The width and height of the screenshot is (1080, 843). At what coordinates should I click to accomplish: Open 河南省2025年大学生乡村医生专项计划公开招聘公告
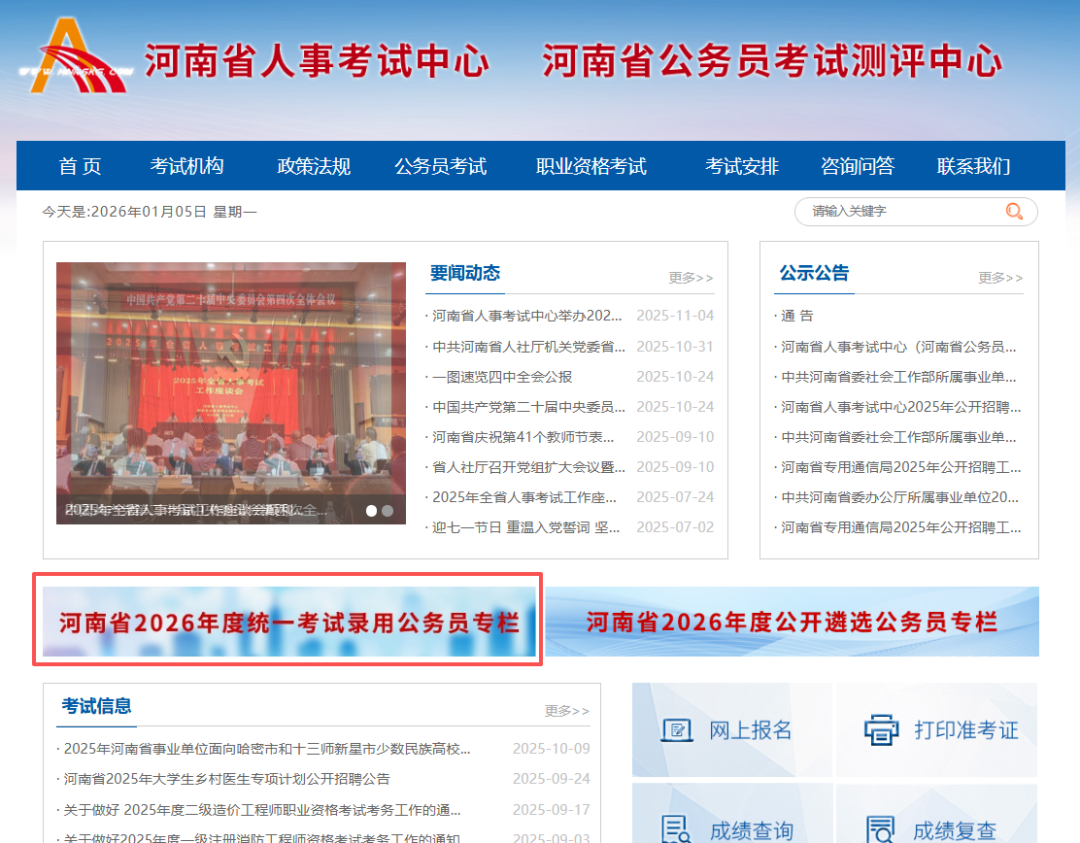point(227,779)
